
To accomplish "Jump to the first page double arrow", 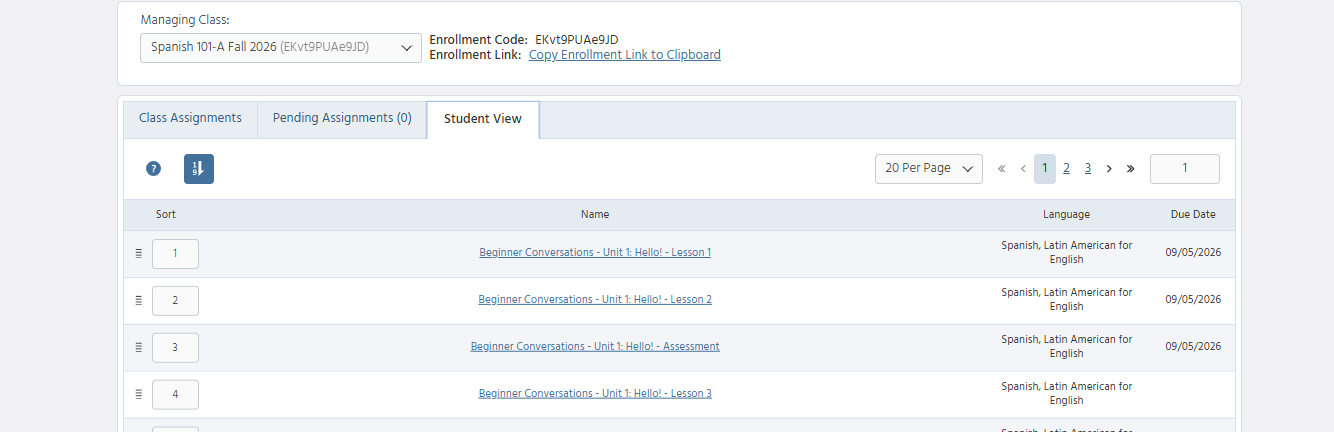I will pyautogui.click(x=1001, y=169).
